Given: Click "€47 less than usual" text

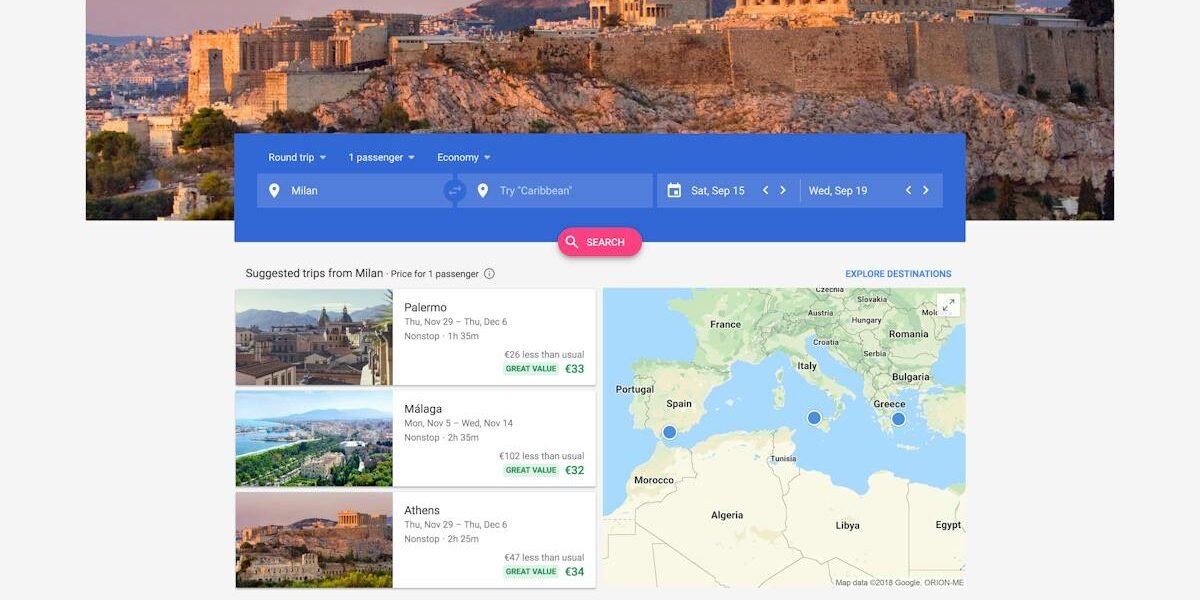Looking at the screenshot, I should coord(544,558).
